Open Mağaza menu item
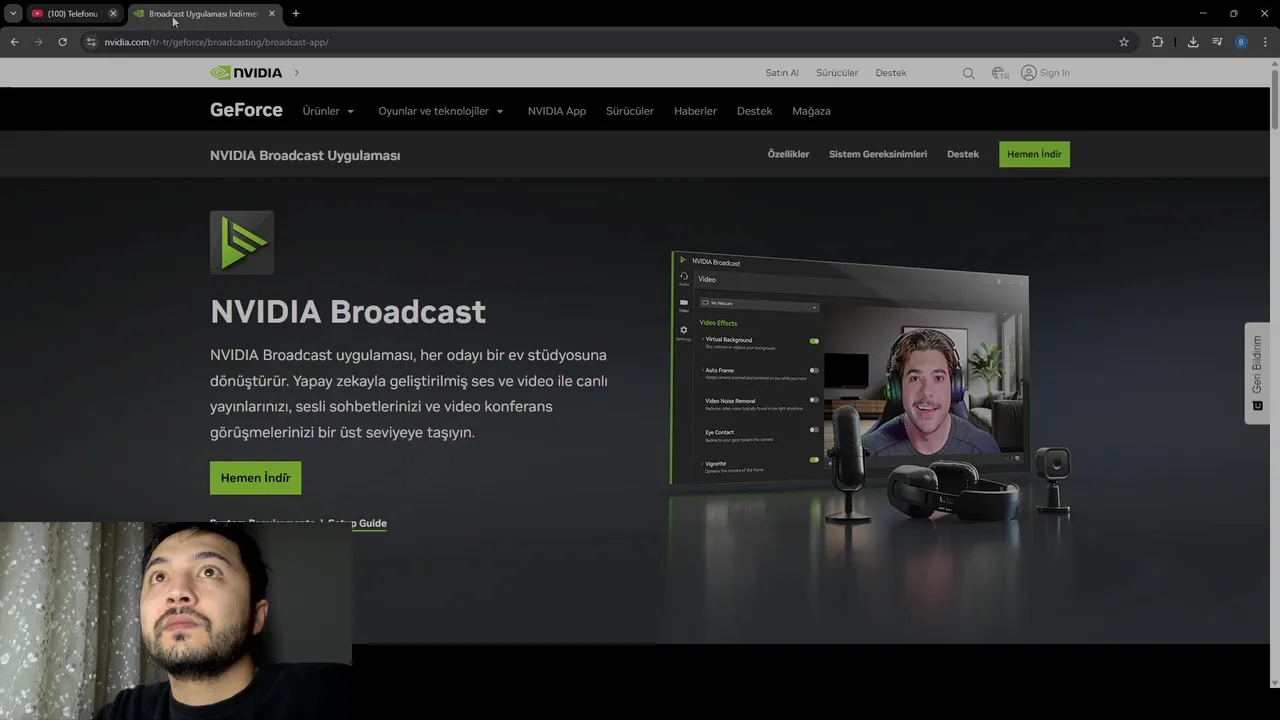1280x720 pixels. (x=811, y=111)
